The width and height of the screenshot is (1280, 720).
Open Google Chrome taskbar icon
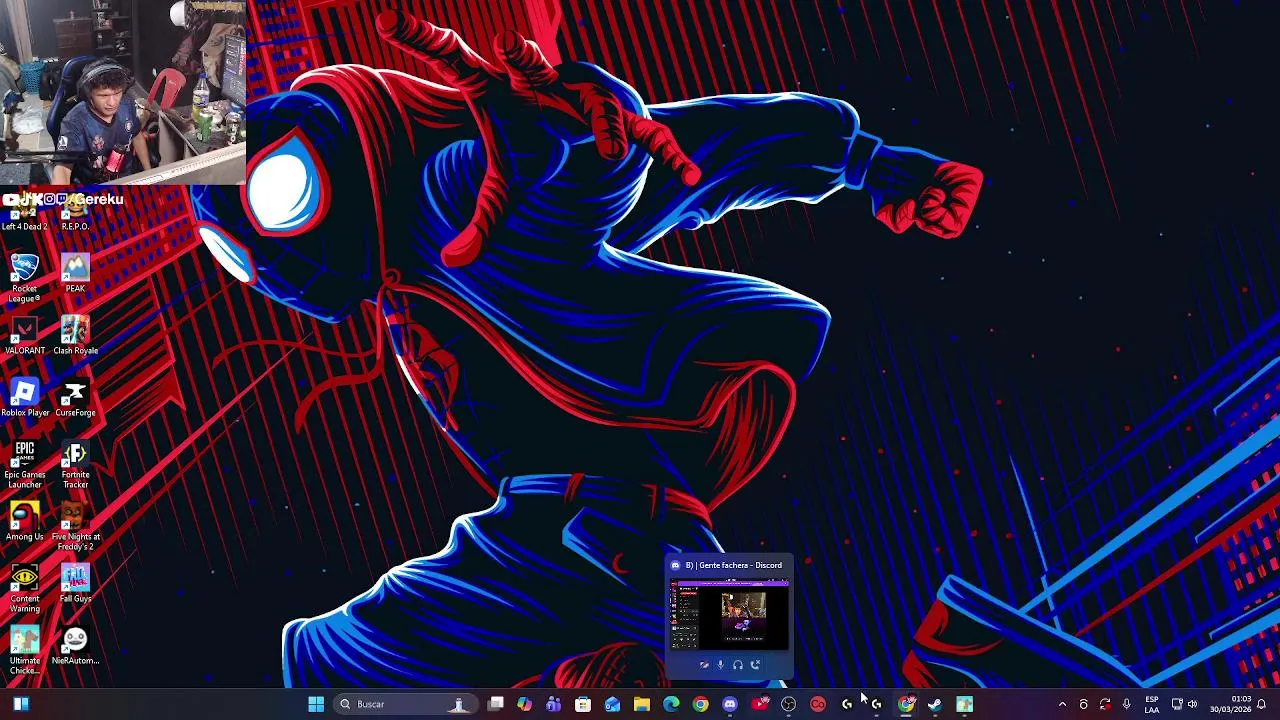700,704
